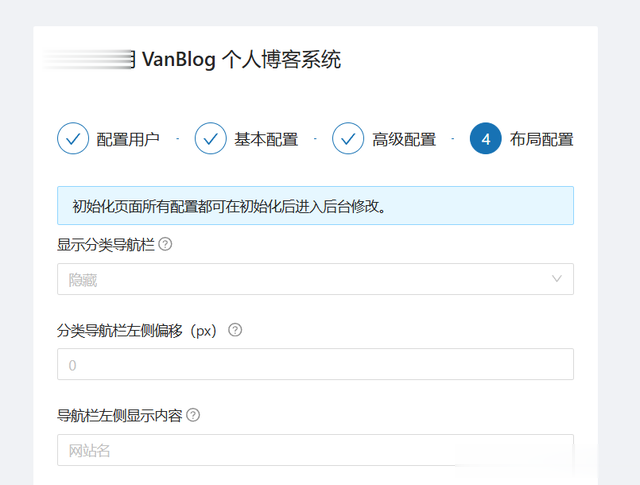Click the 初始化页面所有配置 info alert message
This screenshot has height=485, width=640.
tap(316, 206)
